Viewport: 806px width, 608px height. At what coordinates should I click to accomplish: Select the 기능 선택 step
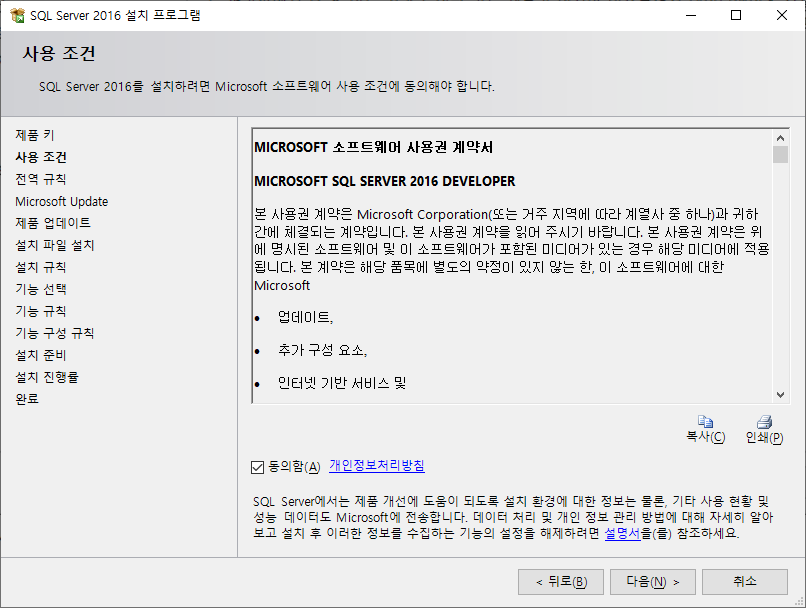coord(41,289)
